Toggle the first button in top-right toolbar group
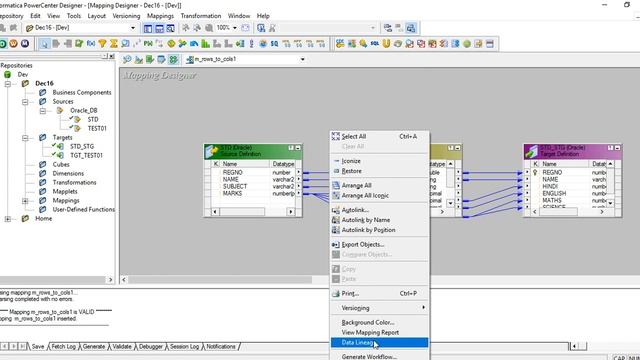 tap(388, 28)
